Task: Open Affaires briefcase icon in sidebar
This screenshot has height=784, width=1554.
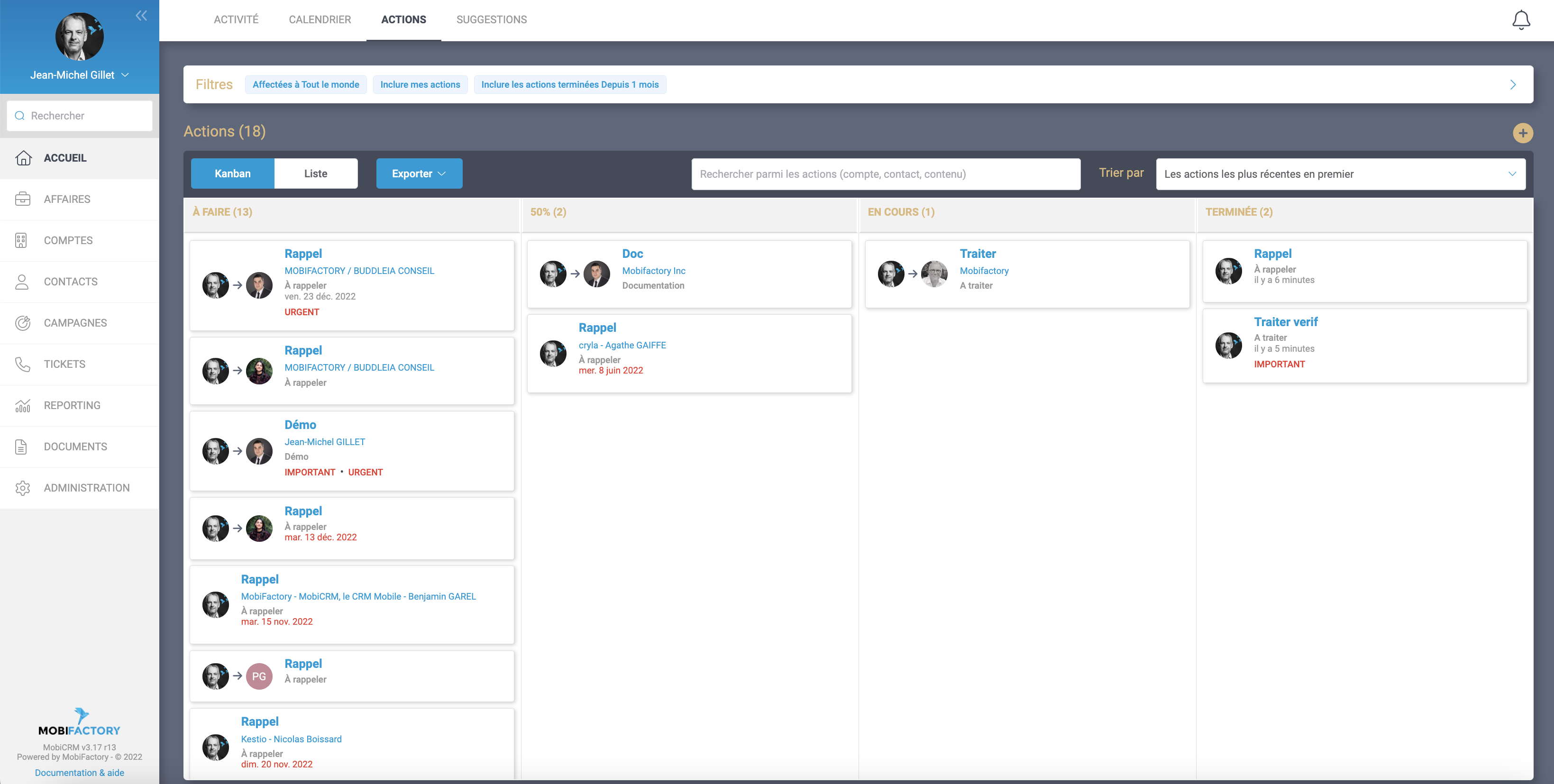Action: tap(23, 199)
